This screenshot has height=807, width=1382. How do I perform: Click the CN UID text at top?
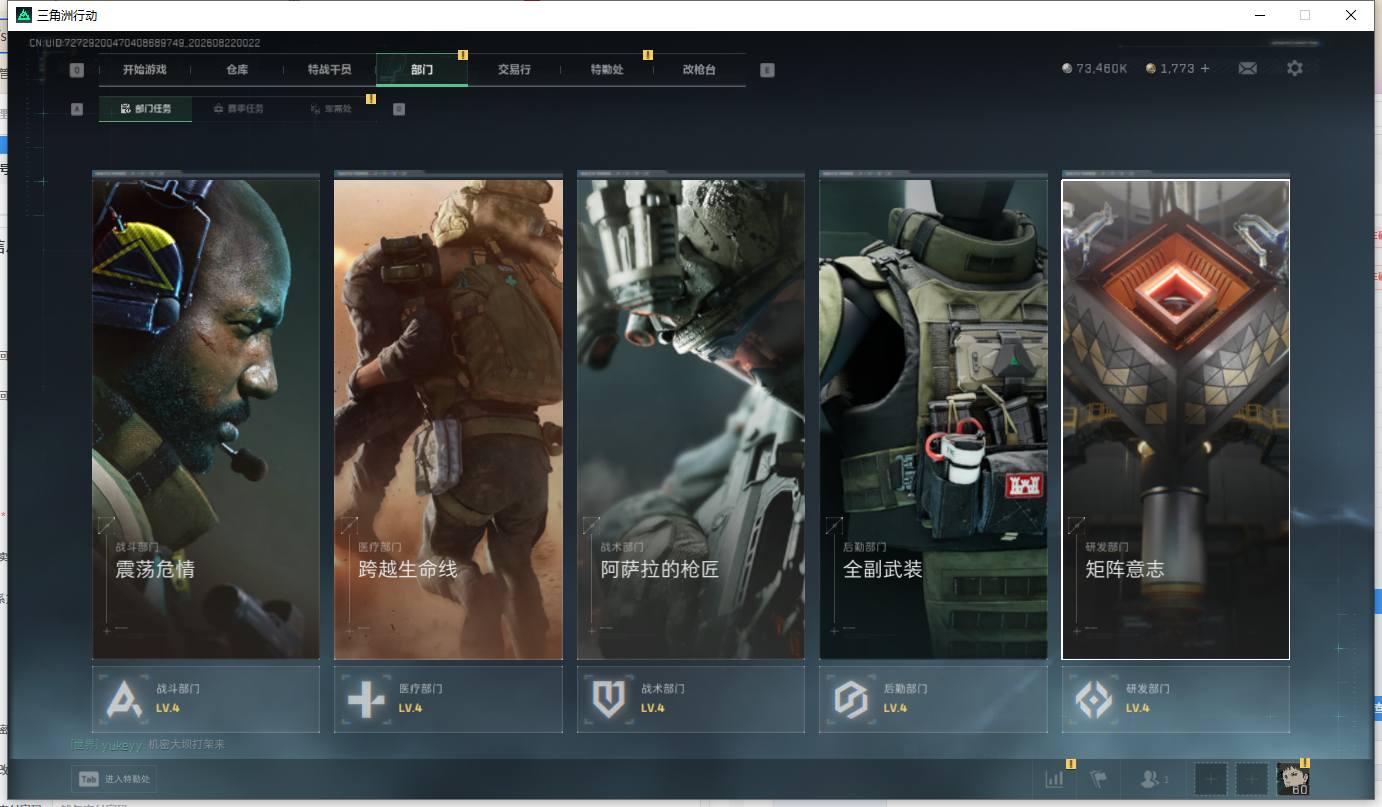(144, 43)
